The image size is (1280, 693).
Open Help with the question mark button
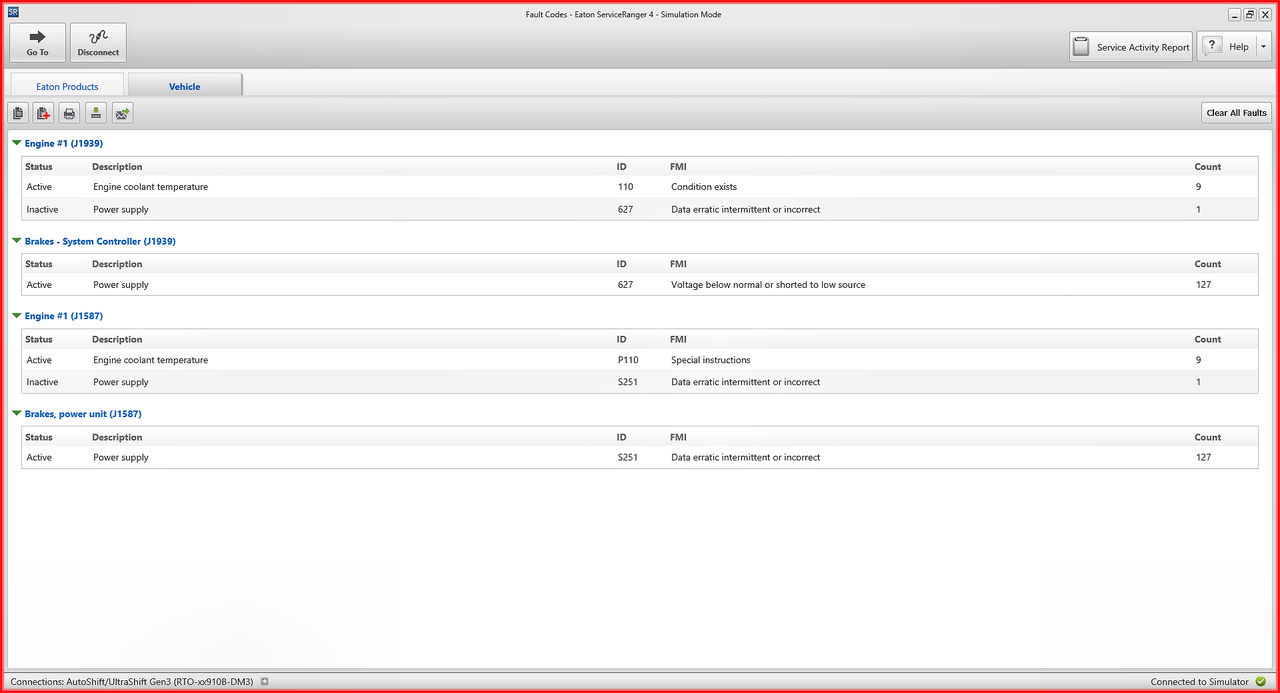1226,47
